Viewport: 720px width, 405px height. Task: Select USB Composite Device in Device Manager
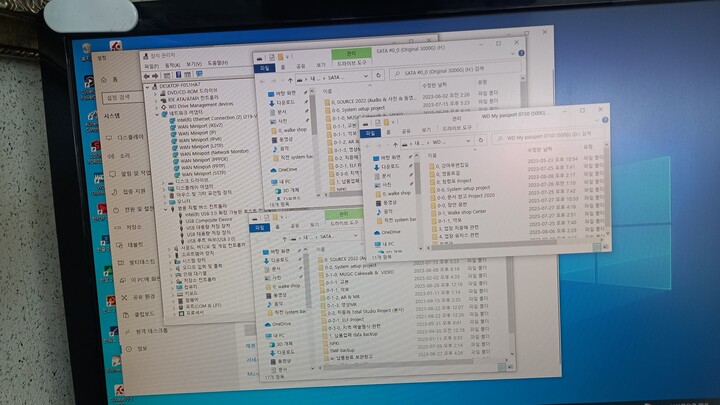tap(208, 221)
